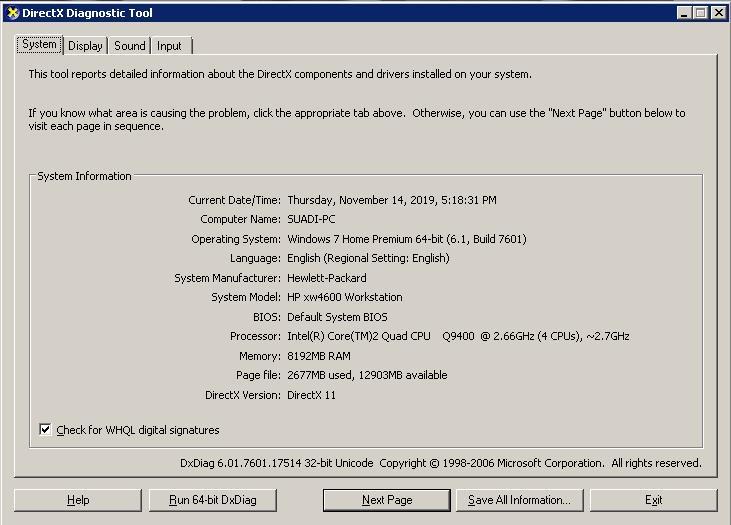
Task: Click the Help button
Action: [78, 500]
